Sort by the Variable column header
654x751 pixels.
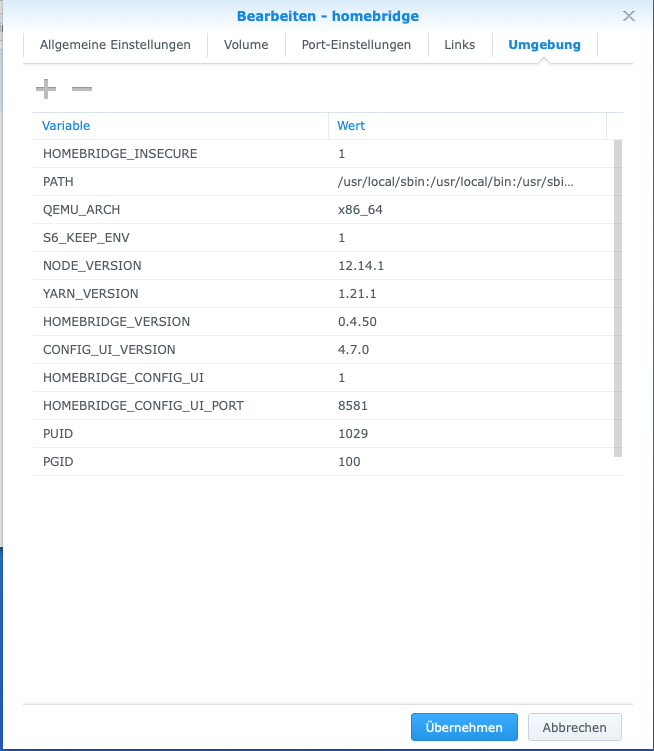pos(180,126)
